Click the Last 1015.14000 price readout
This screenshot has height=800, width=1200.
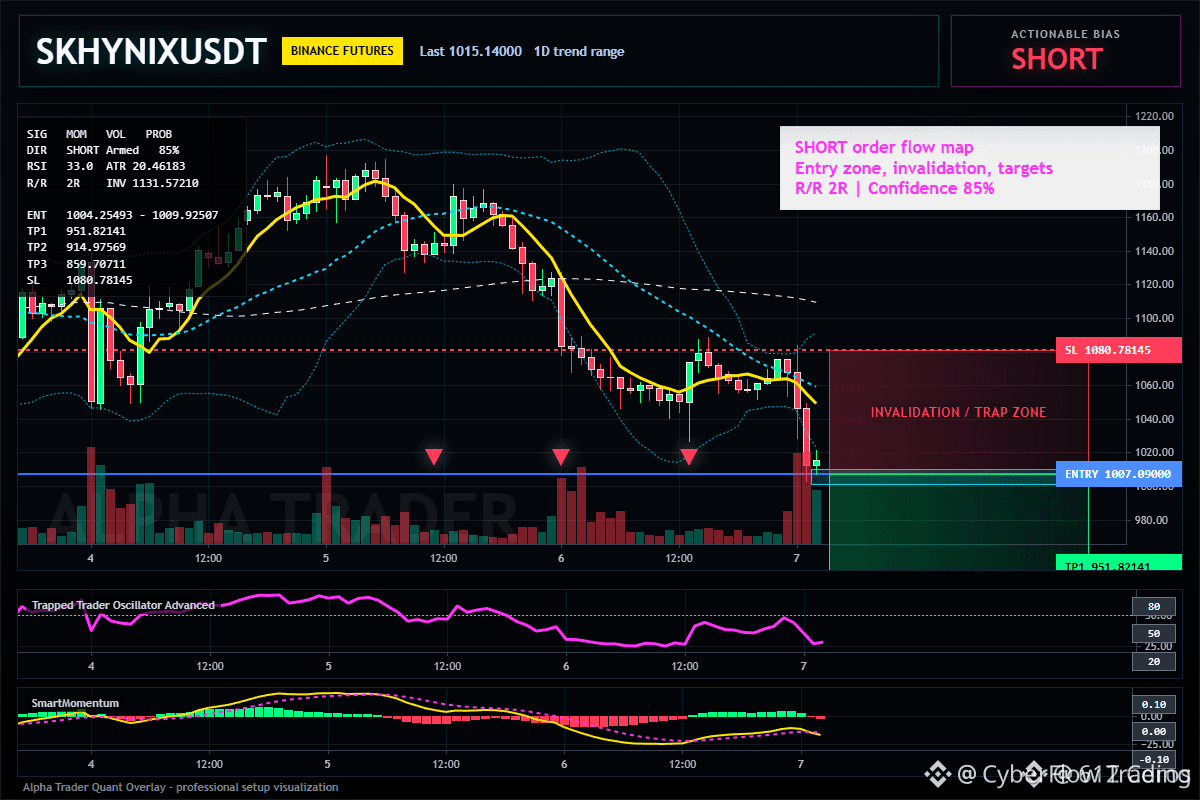pos(470,51)
